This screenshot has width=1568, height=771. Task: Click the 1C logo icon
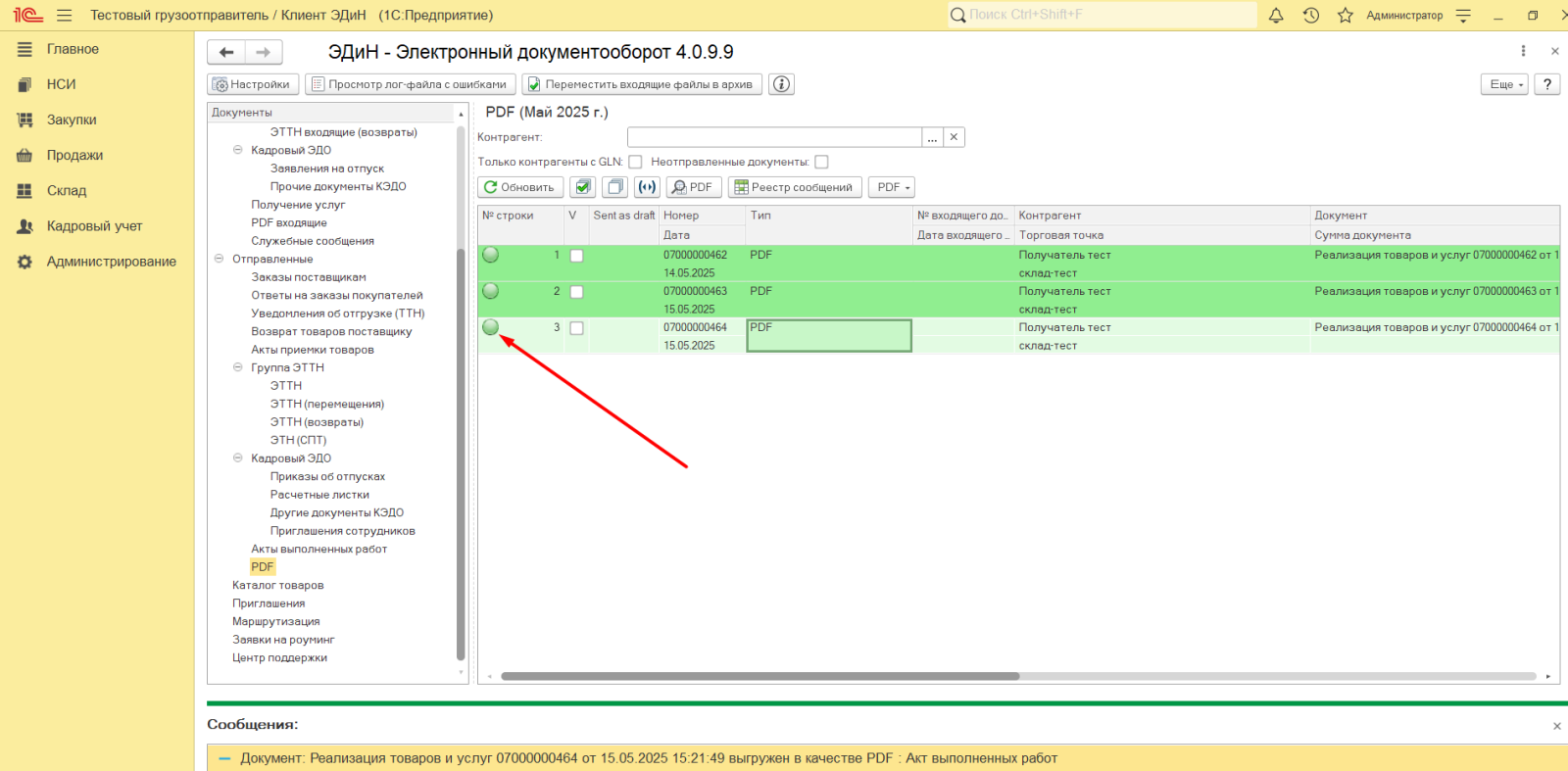coord(27,15)
